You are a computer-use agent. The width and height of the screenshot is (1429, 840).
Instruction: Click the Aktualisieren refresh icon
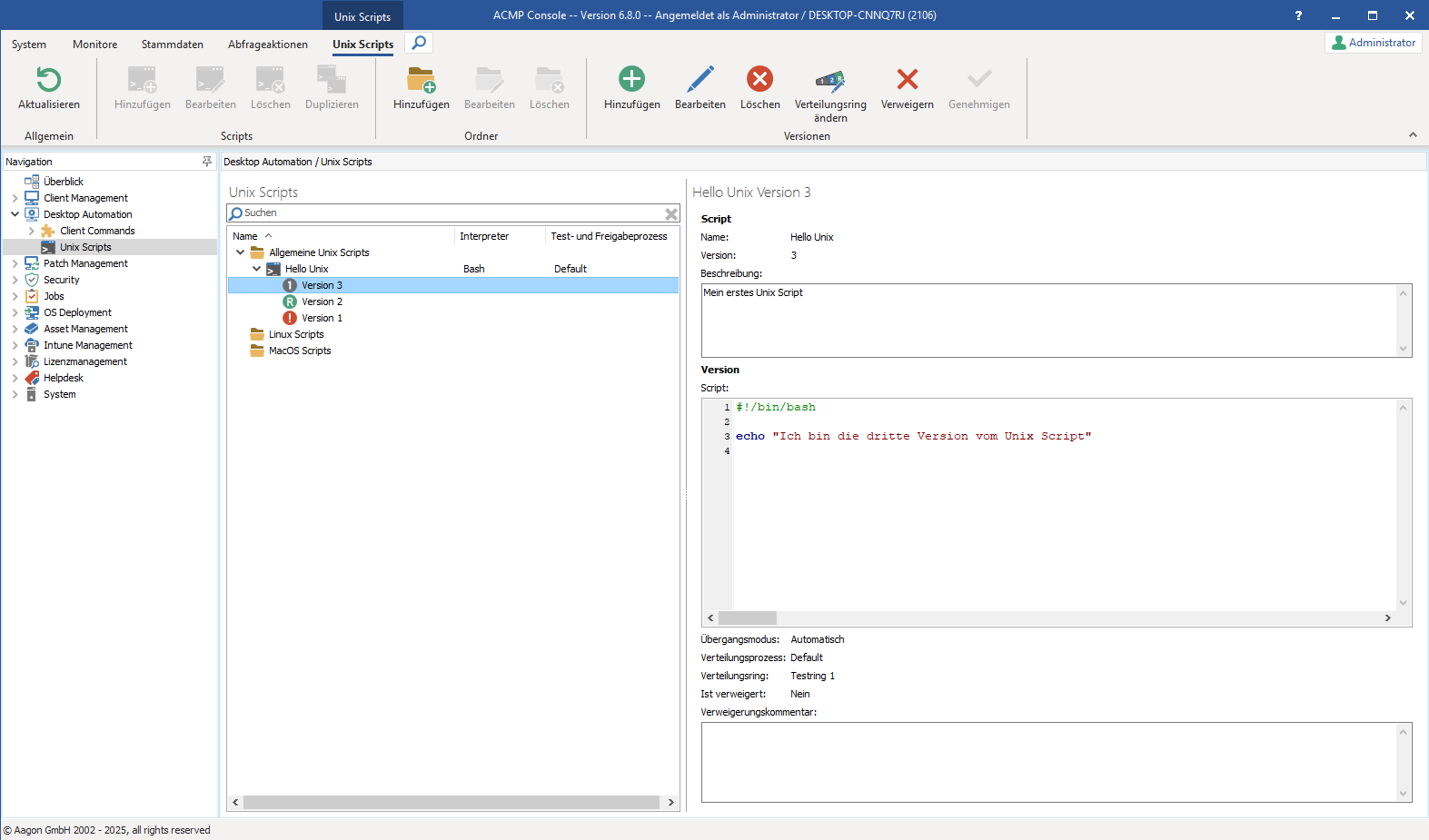coord(49,80)
